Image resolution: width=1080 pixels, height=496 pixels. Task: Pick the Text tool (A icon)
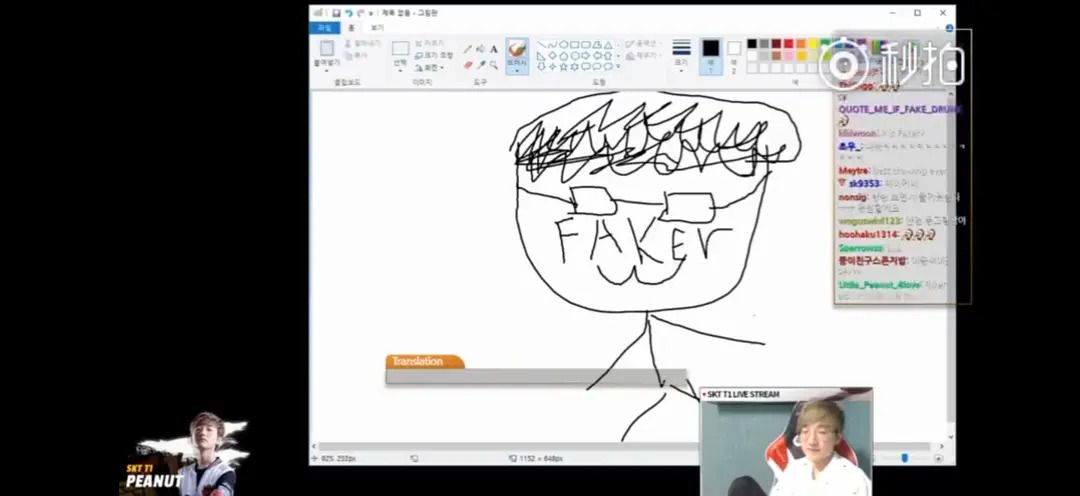(494, 49)
